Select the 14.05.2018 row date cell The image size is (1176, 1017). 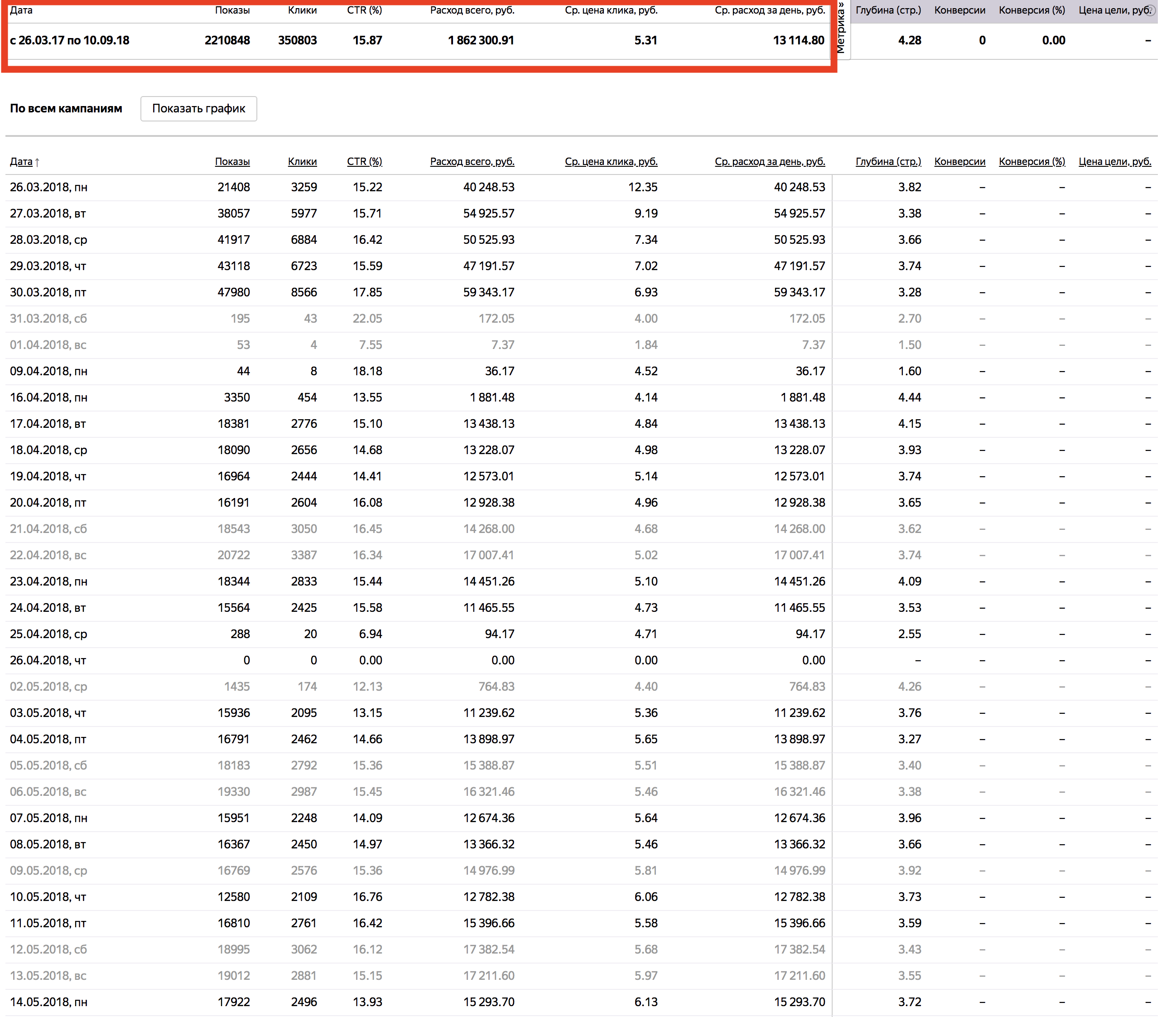tap(49, 1002)
